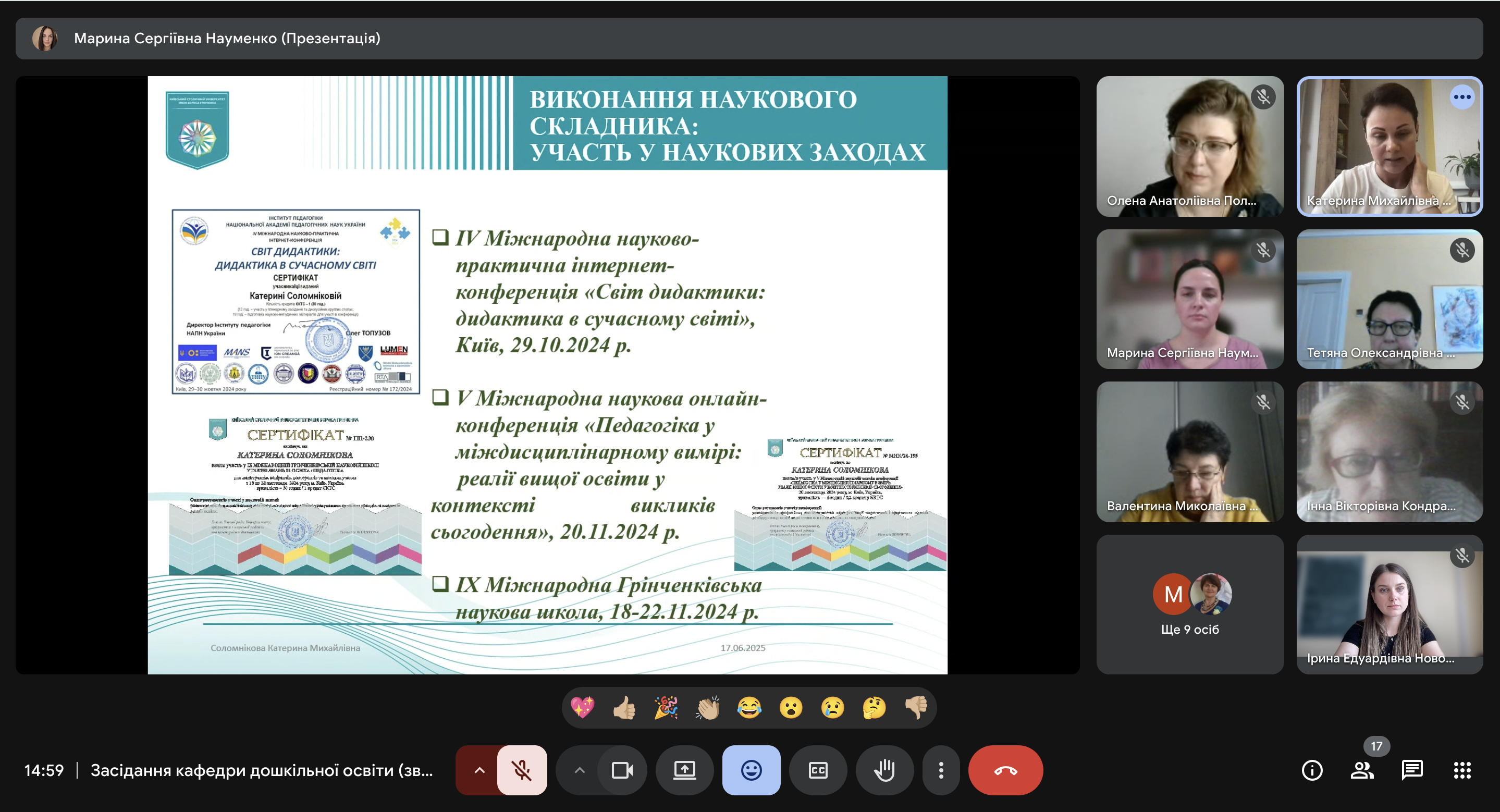The width and height of the screenshot is (1500, 812).
Task: Expand audio settings chevron by microphone
Action: pyautogui.click(x=479, y=770)
